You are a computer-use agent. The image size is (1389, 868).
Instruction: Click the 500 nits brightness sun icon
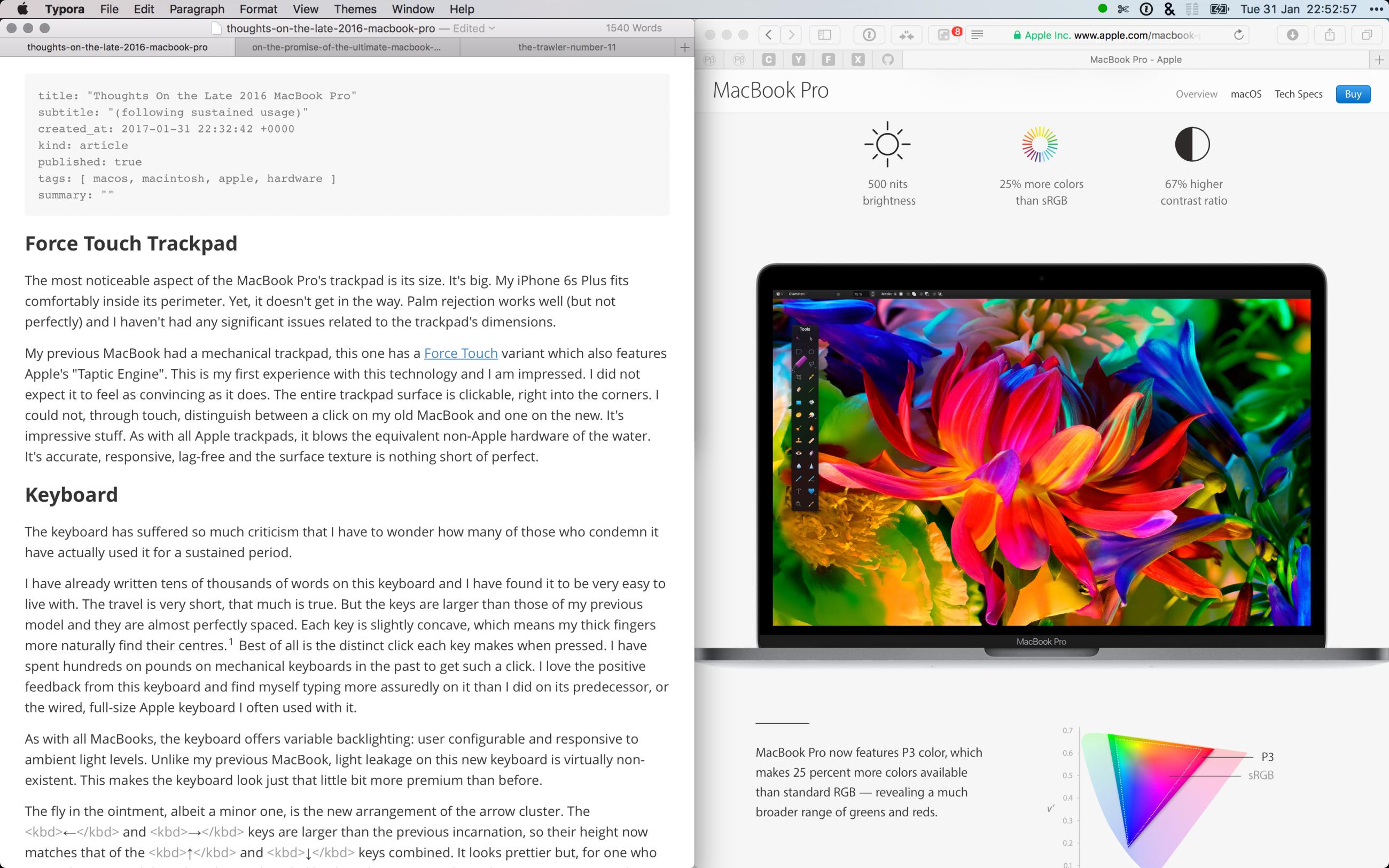coord(887,144)
